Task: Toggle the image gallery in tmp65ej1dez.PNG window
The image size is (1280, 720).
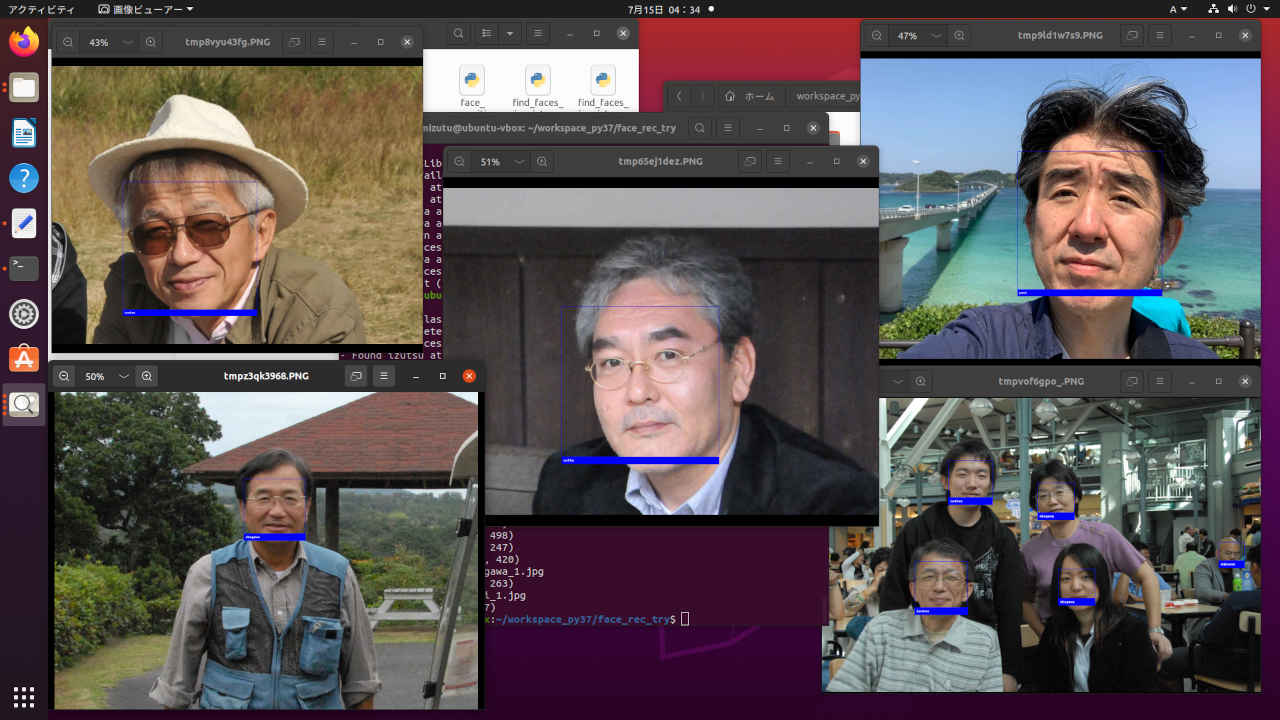Action: [750, 162]
